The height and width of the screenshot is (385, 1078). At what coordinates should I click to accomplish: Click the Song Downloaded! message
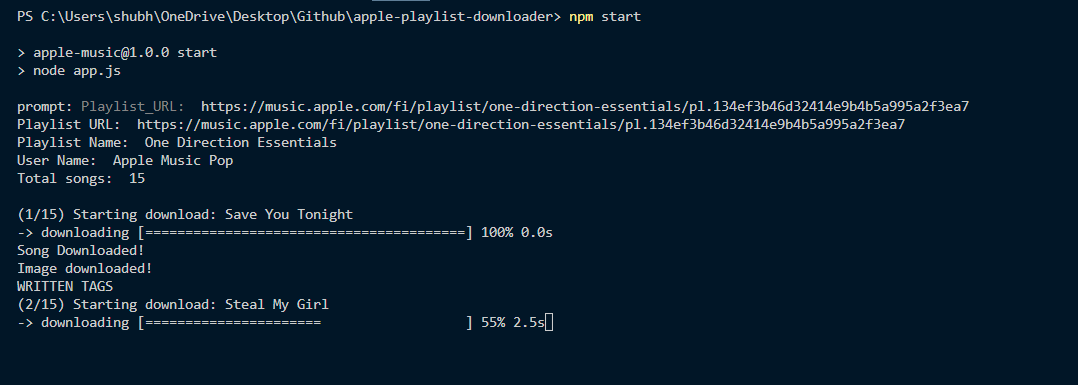pos(80,250)
